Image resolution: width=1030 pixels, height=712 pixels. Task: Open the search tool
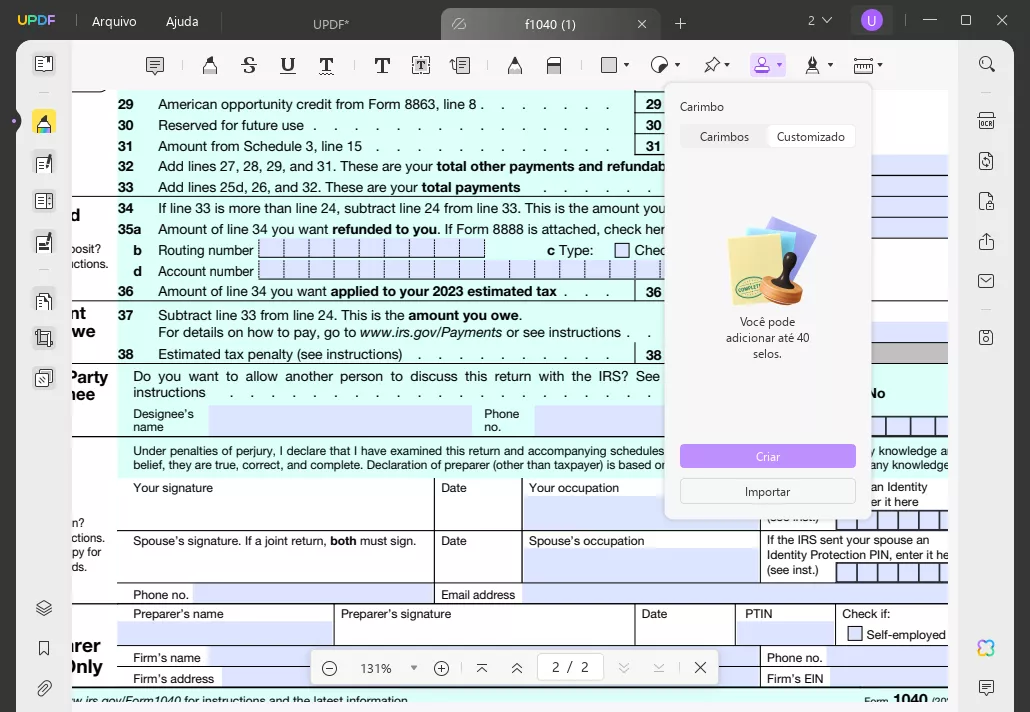(x=987, y=64)
